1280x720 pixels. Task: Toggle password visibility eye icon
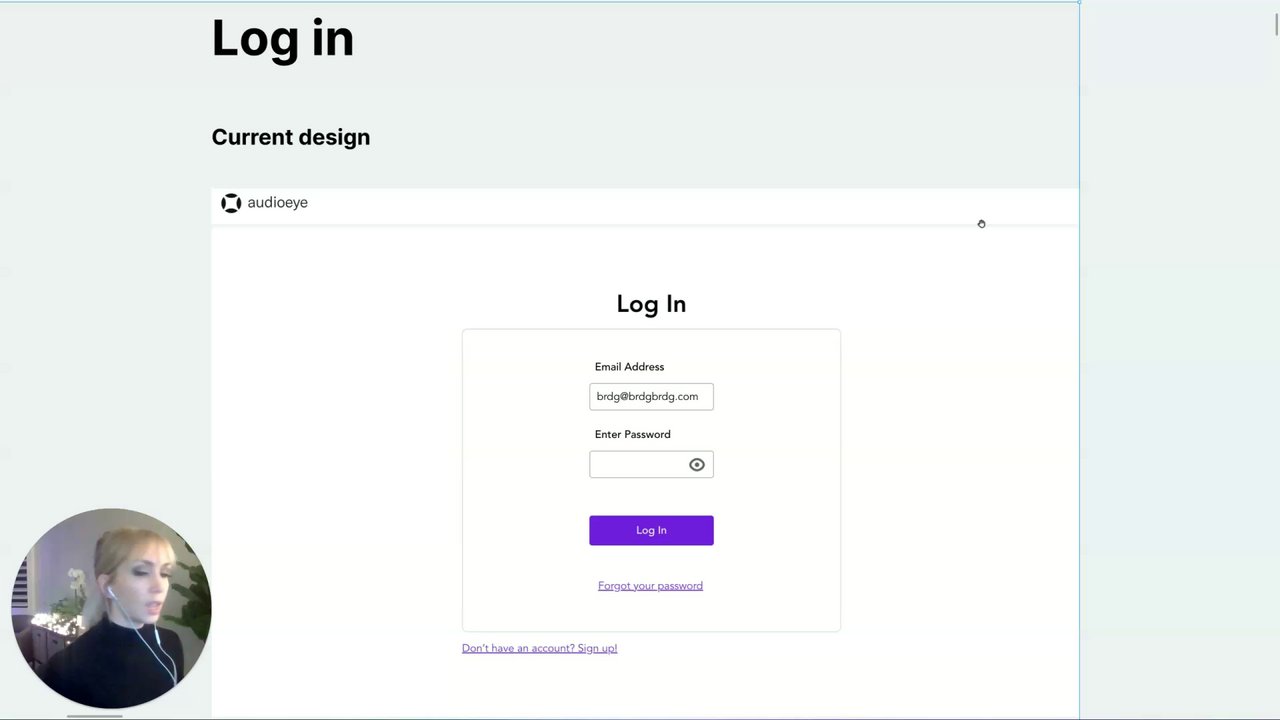click(697, 464)
